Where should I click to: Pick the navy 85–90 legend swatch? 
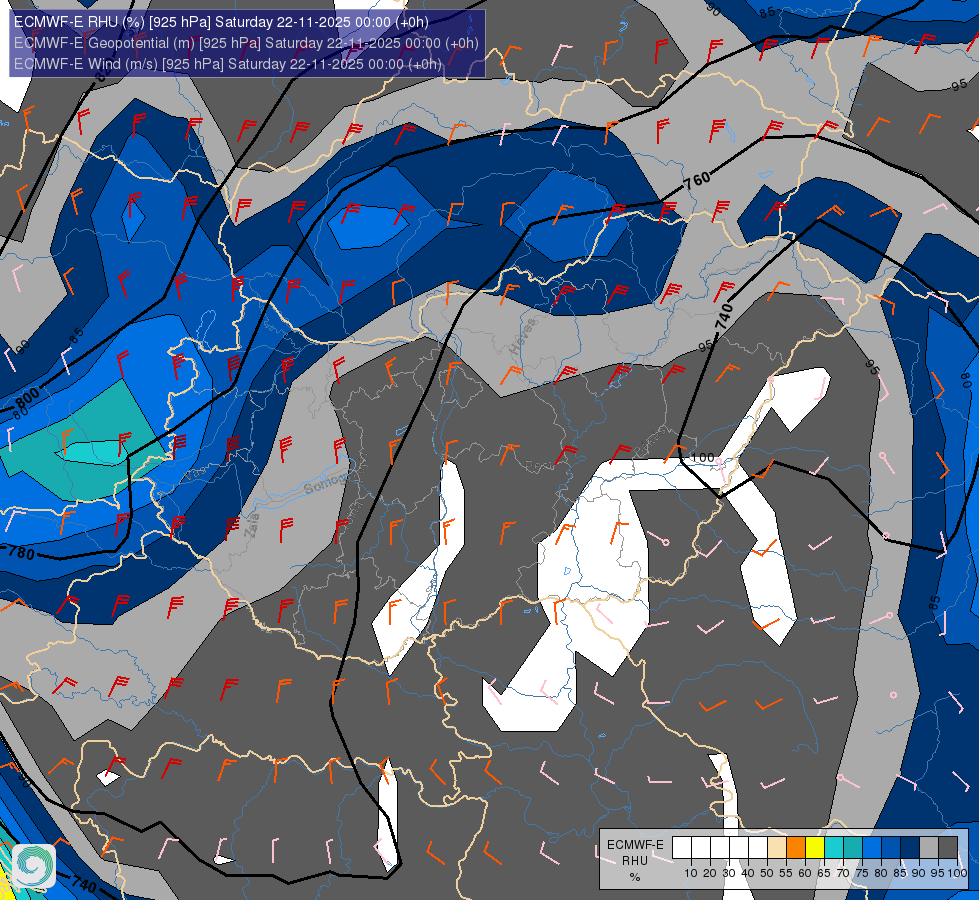910,847
